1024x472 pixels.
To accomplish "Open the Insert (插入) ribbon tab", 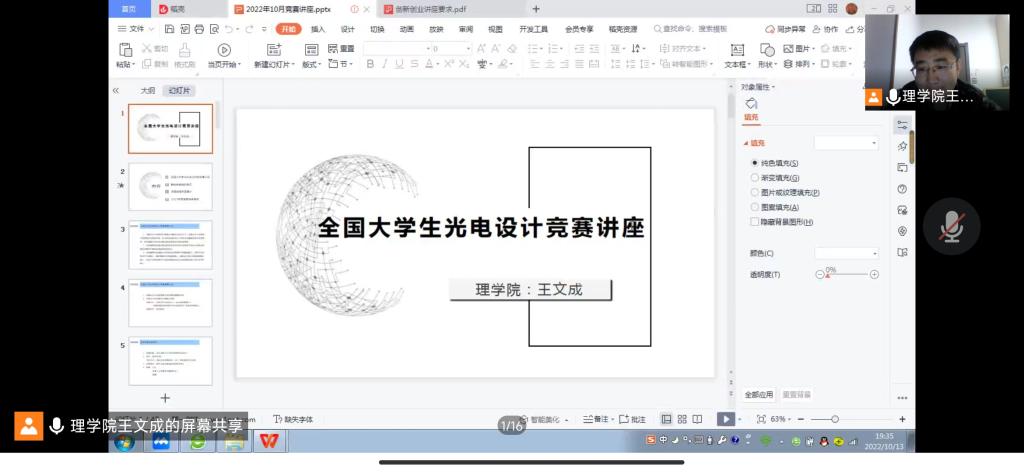I will click(318, 29).
